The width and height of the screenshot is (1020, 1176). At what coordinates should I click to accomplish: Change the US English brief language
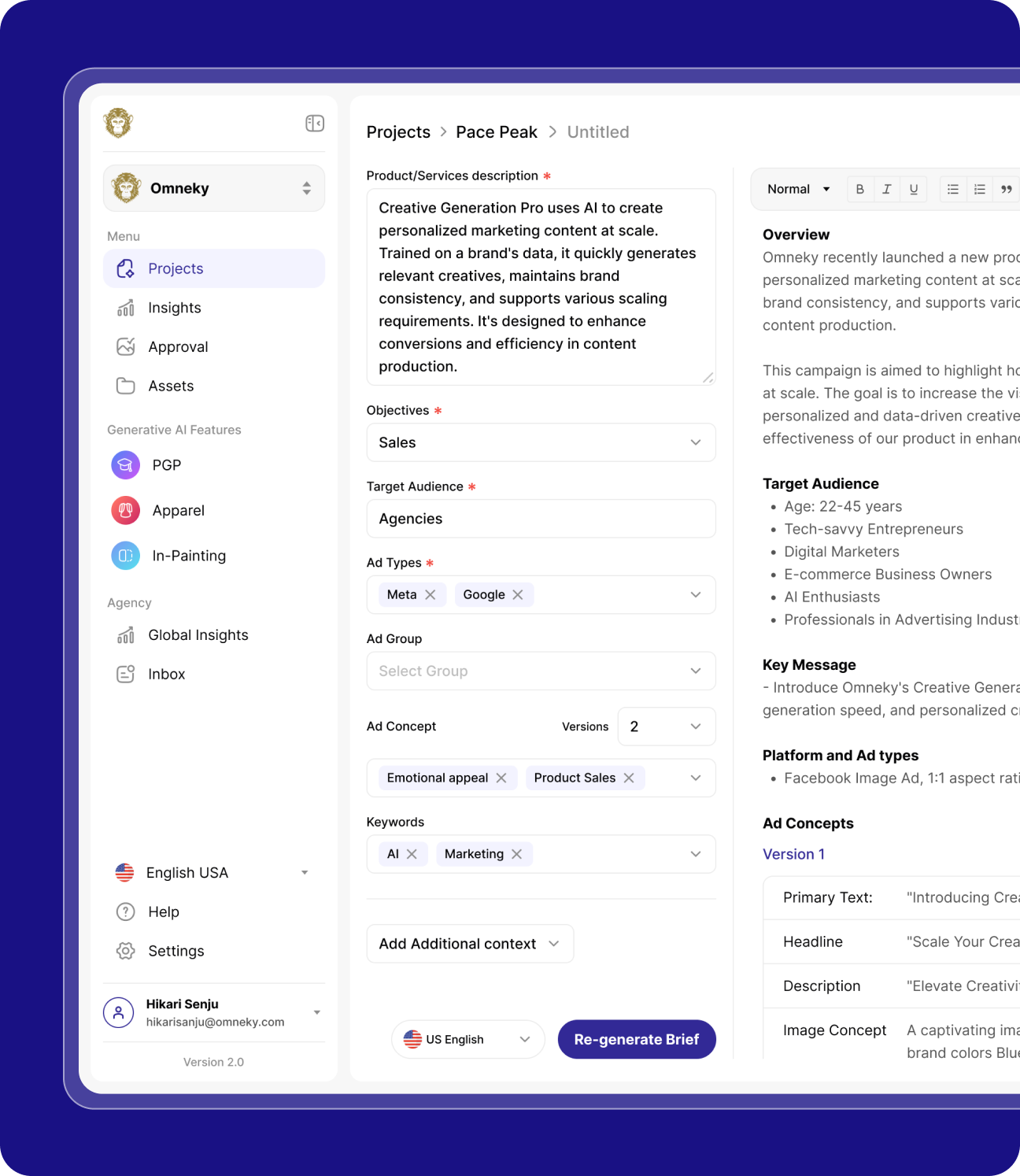click(468, 1040)
